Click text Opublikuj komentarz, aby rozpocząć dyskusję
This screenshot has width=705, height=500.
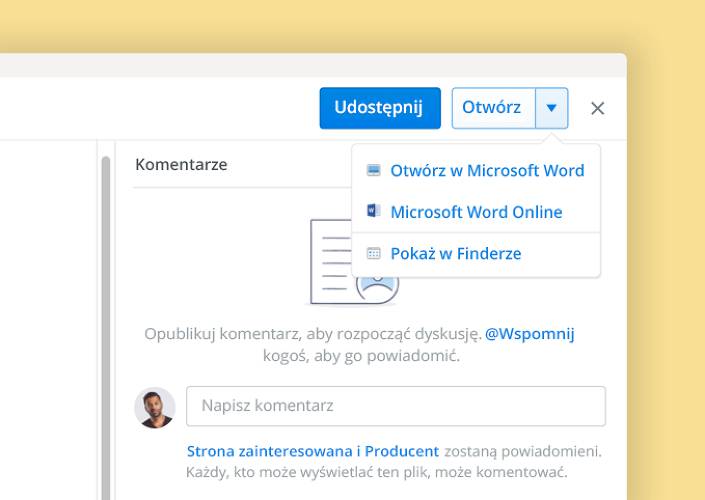click(313, 335)
